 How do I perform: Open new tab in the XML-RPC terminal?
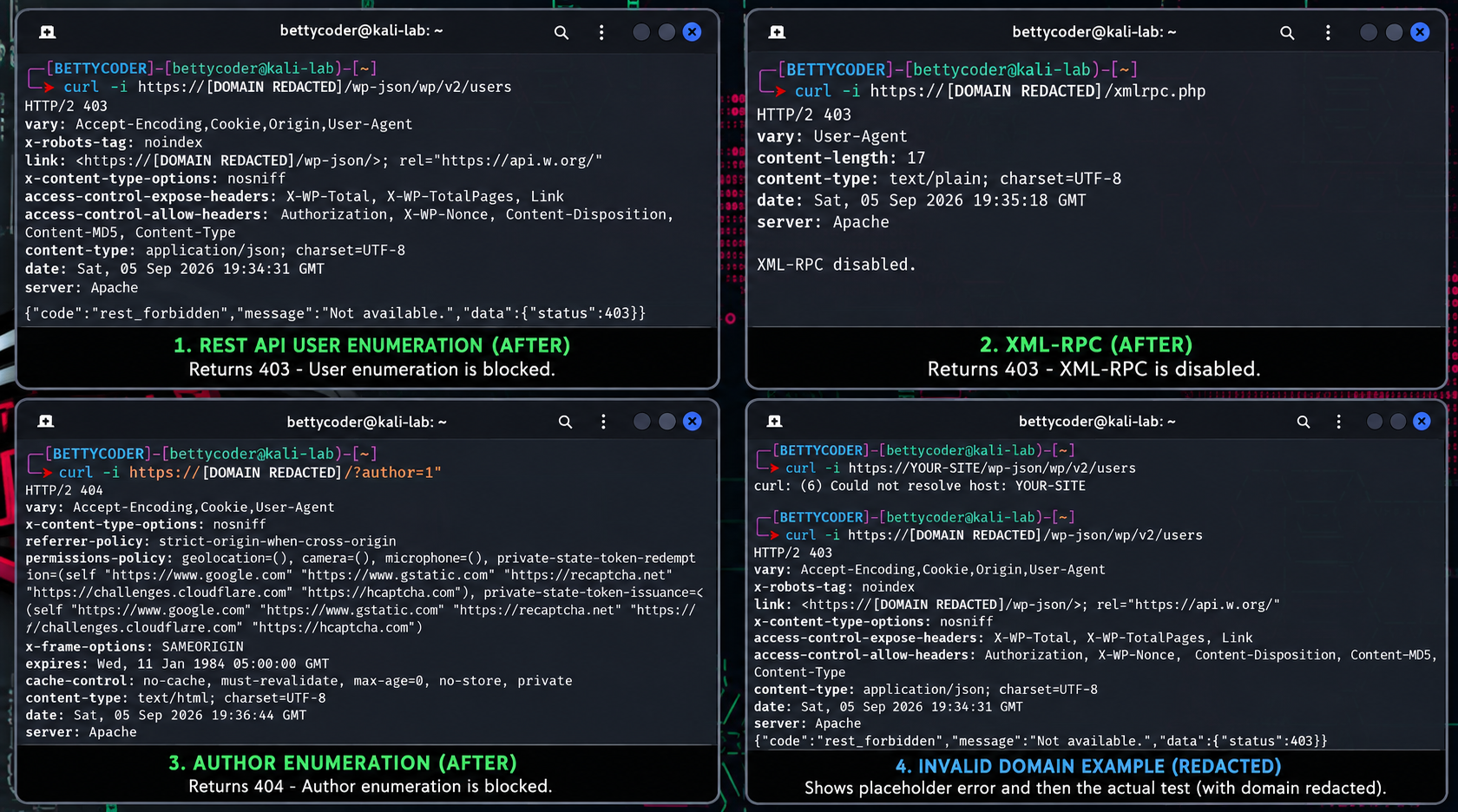click(x=777, y=32)
